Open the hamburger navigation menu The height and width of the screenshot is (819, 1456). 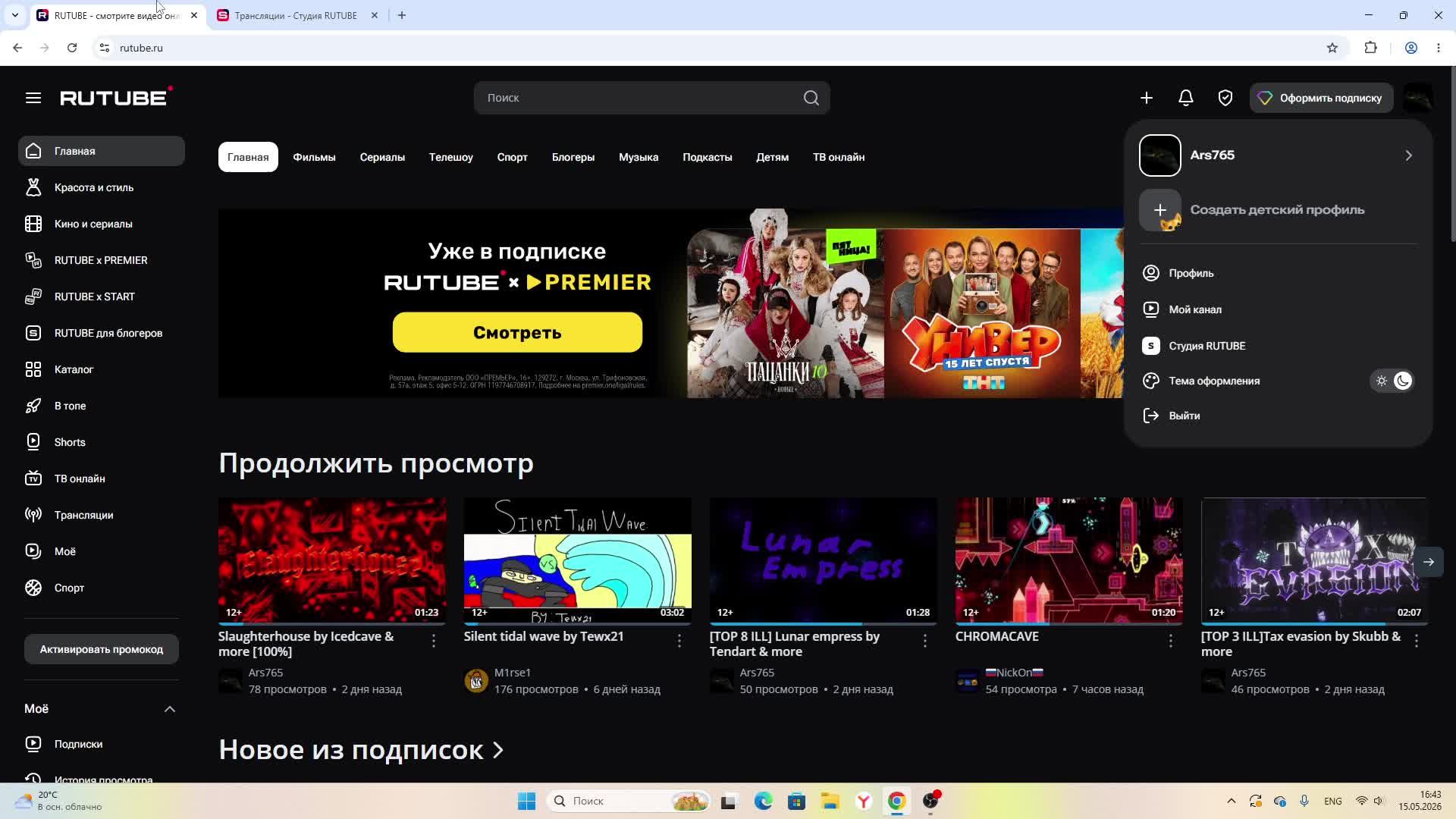coord(33,98)
